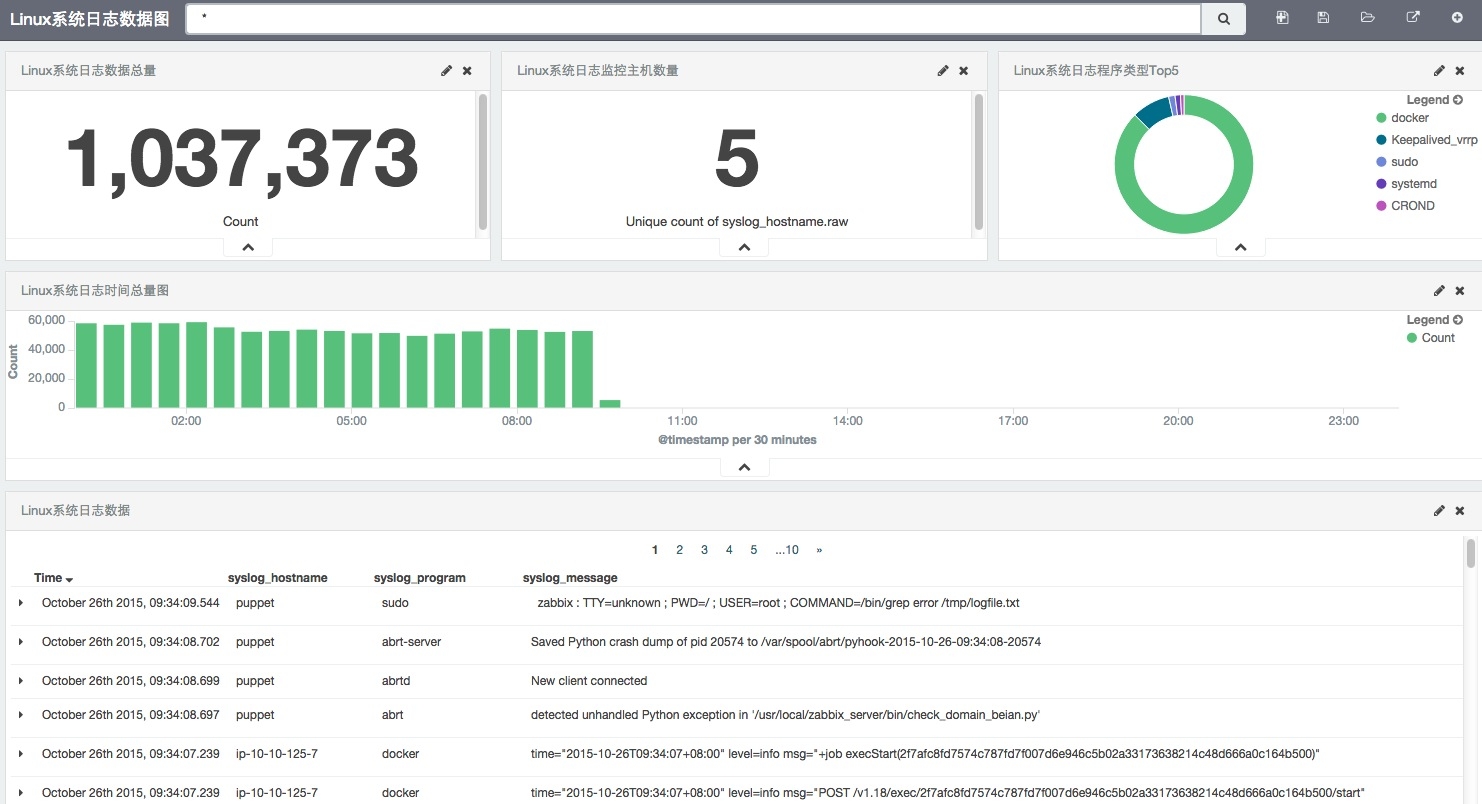
Task: Go to page 3 of the log table
Action: (705, 550)
